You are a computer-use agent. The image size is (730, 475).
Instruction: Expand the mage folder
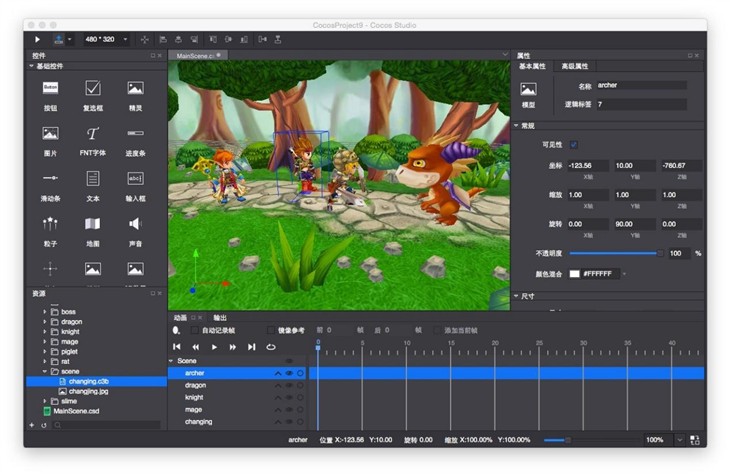45,341
